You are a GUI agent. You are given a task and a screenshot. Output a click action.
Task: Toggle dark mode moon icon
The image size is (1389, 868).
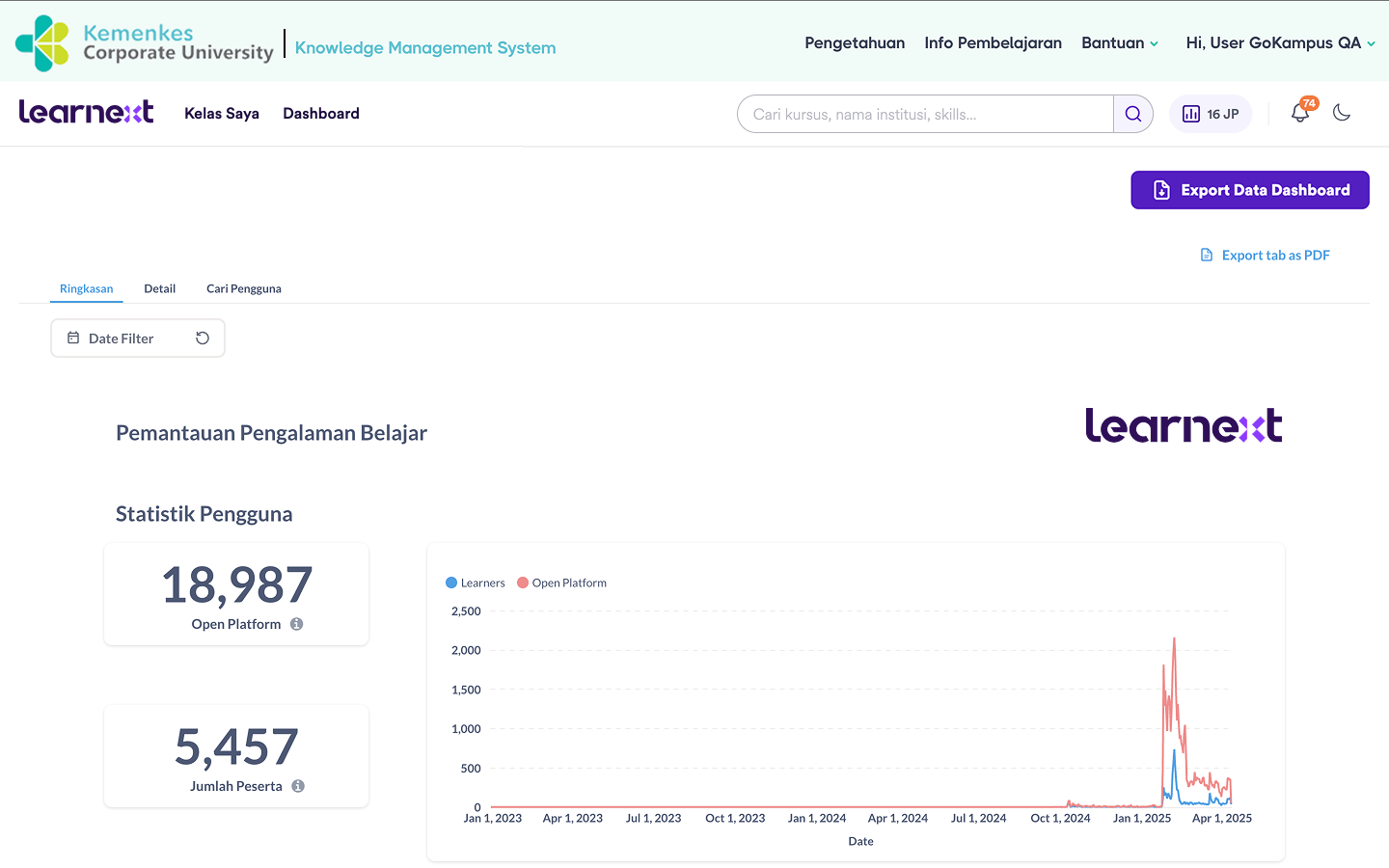point(1341,113)
